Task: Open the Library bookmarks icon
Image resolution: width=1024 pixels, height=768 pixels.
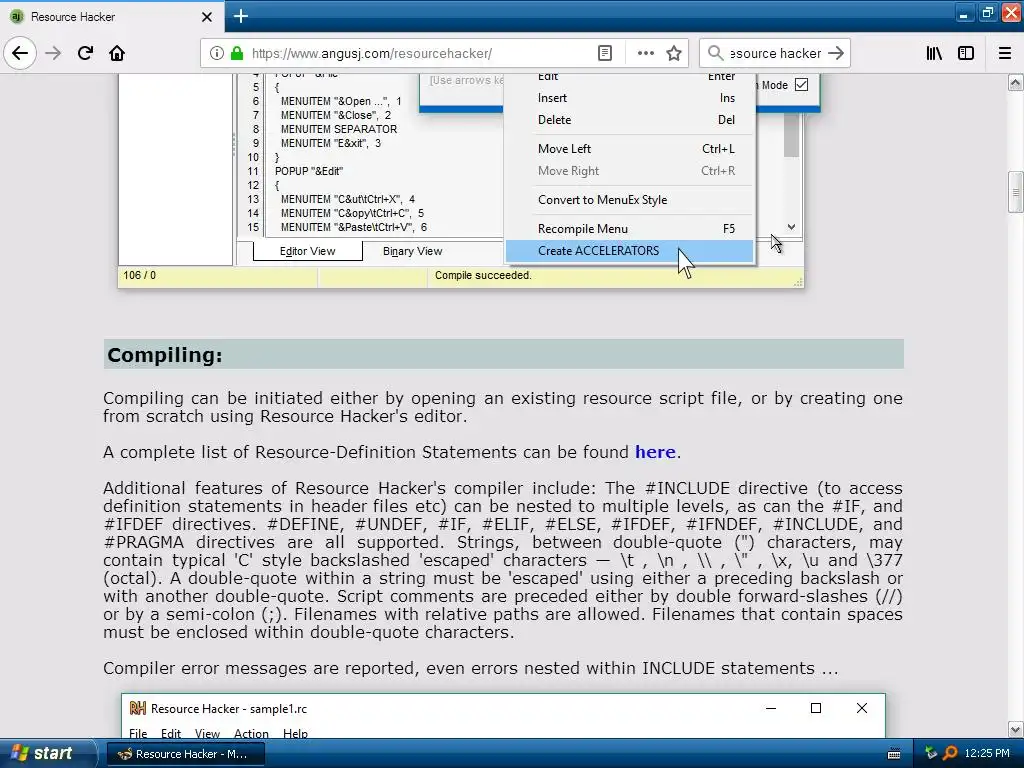Action: pyautogui.click(x=934, y=53)
